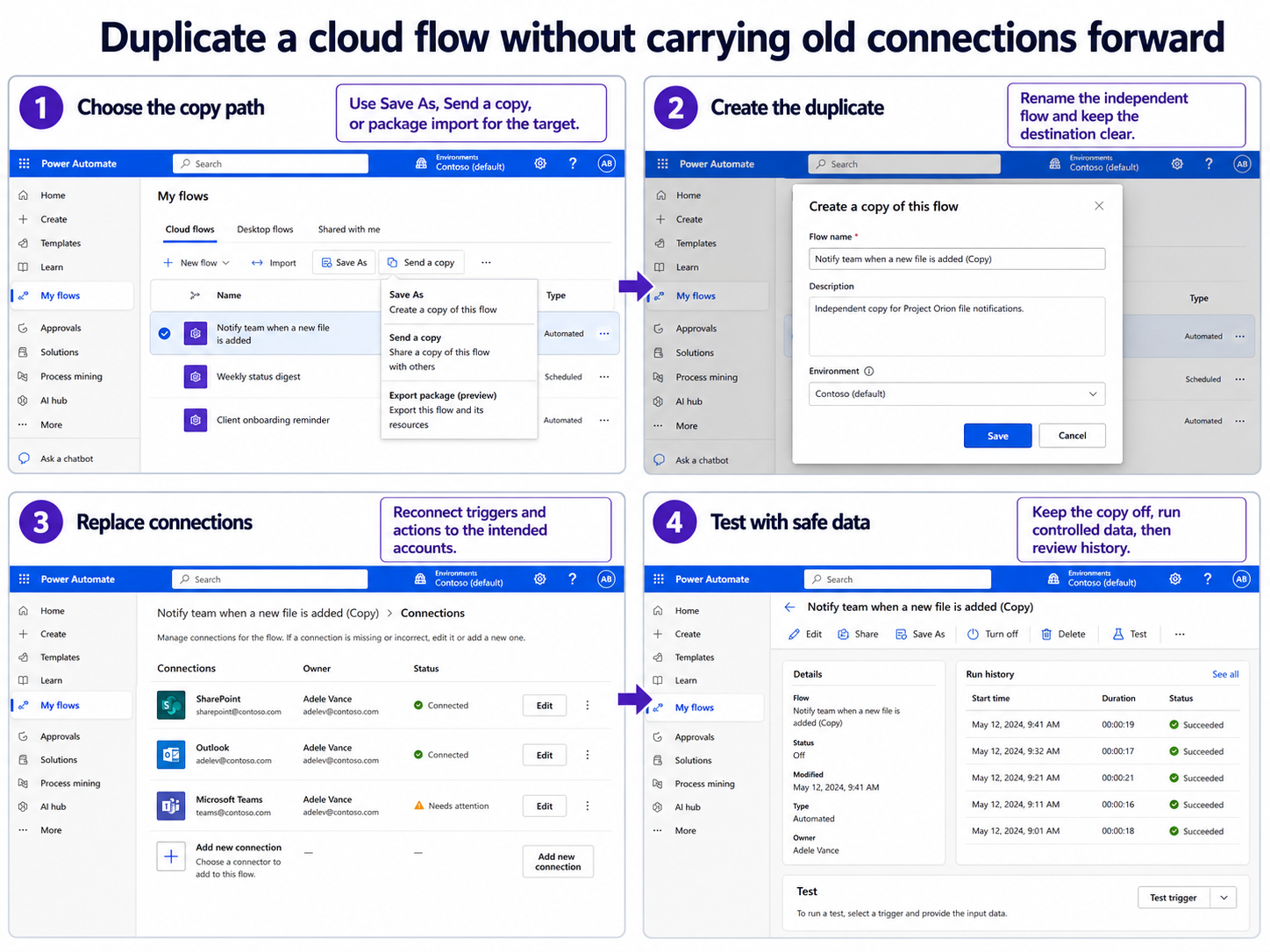Close the Create a copy of this flow dialog
This screenshot has height=952, width=1270.
point(1099,206)
